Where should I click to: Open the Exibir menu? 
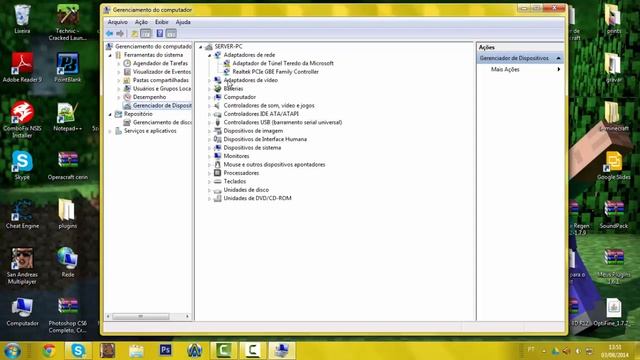click(162, 22)
